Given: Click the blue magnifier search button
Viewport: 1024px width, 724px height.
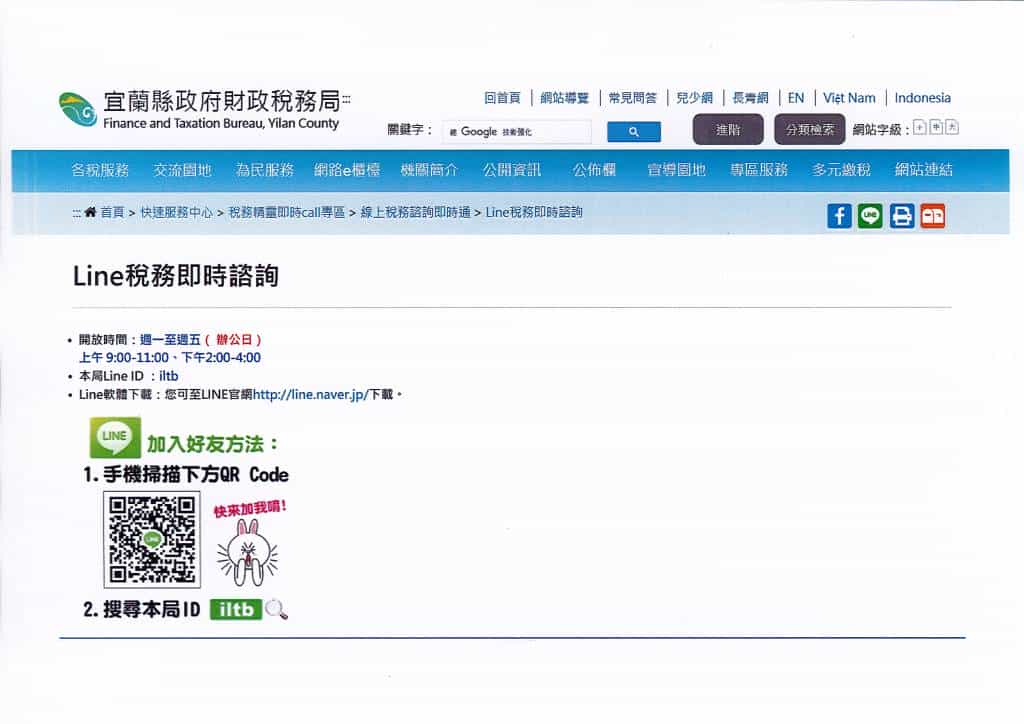Looking at the screenshot, I should click(633, 132).
